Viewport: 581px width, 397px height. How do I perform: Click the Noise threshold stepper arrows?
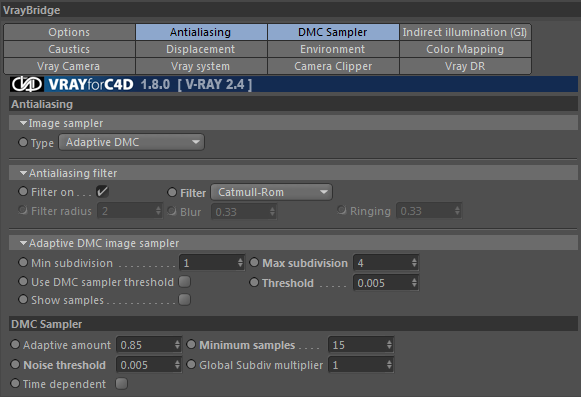coord(177,365)
